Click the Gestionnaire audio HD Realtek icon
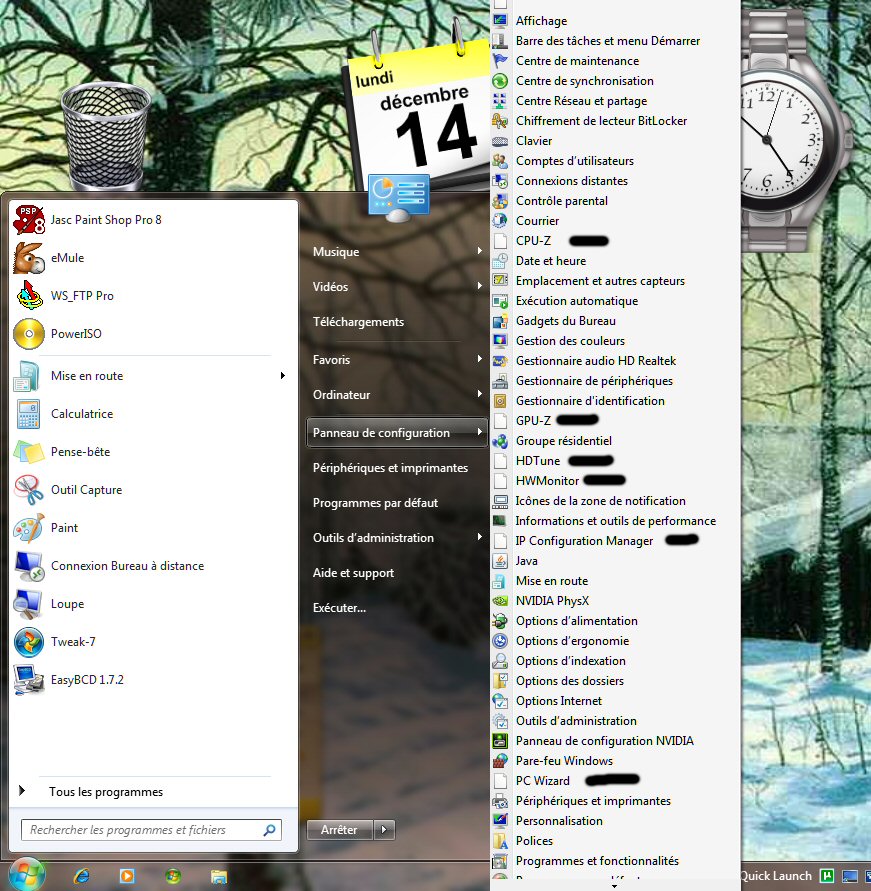 click(500, 361)
